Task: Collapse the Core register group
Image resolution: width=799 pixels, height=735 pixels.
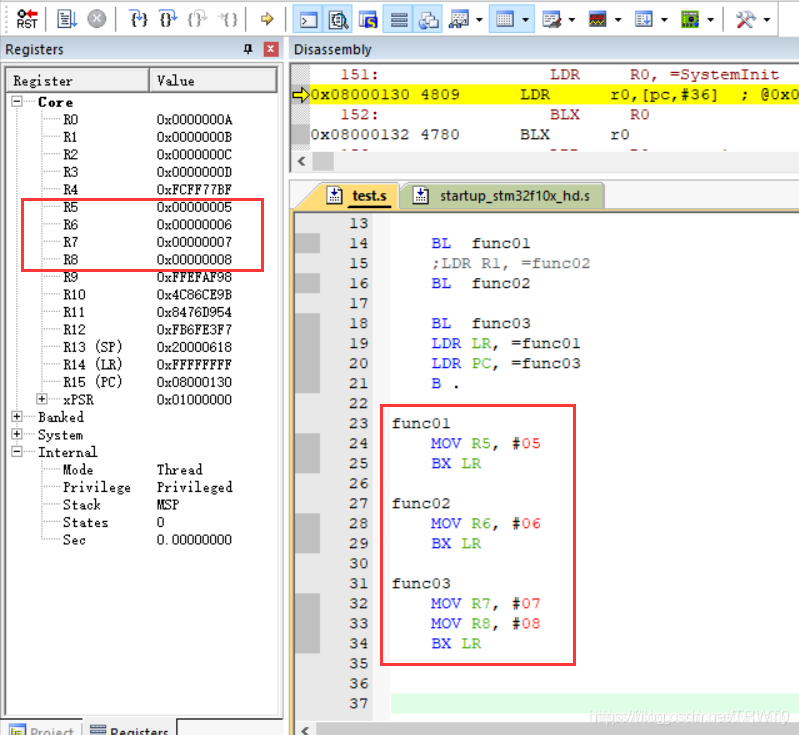Action: tap(17, 101)
